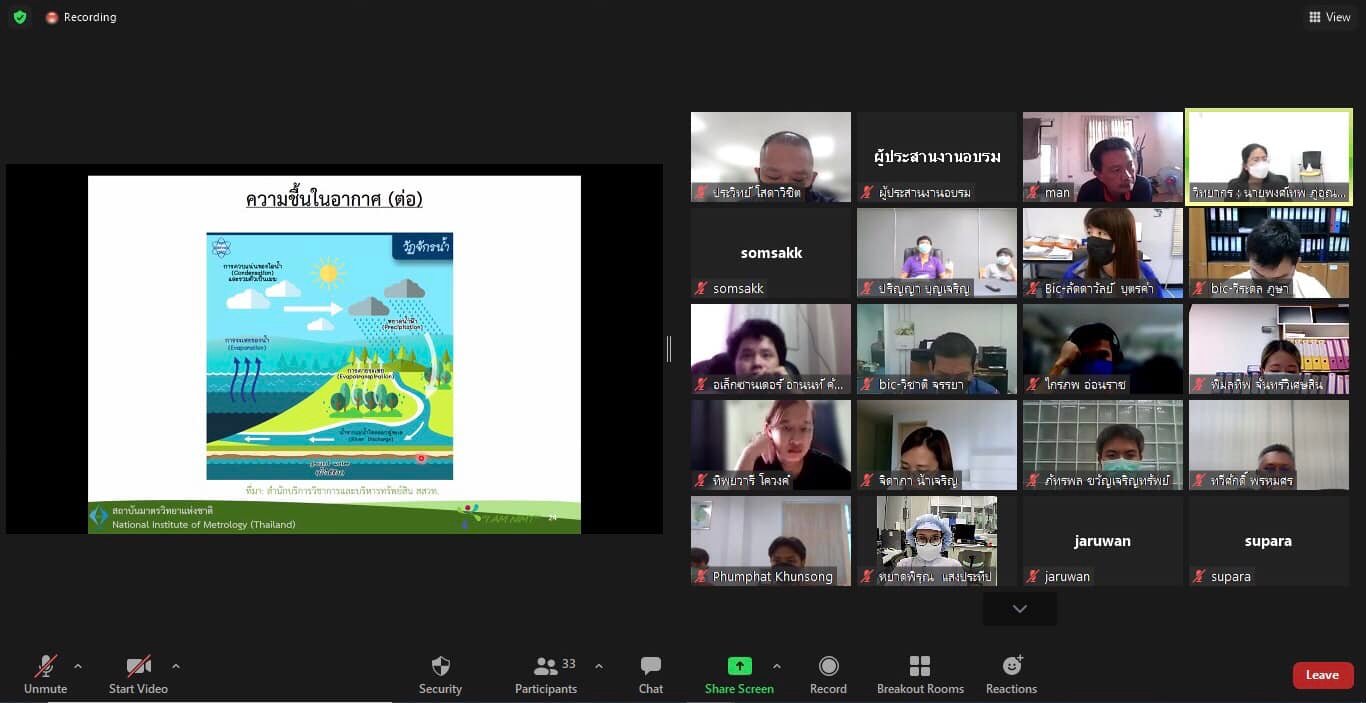Start Video with the camera toggle

click(x=138, y=674)
